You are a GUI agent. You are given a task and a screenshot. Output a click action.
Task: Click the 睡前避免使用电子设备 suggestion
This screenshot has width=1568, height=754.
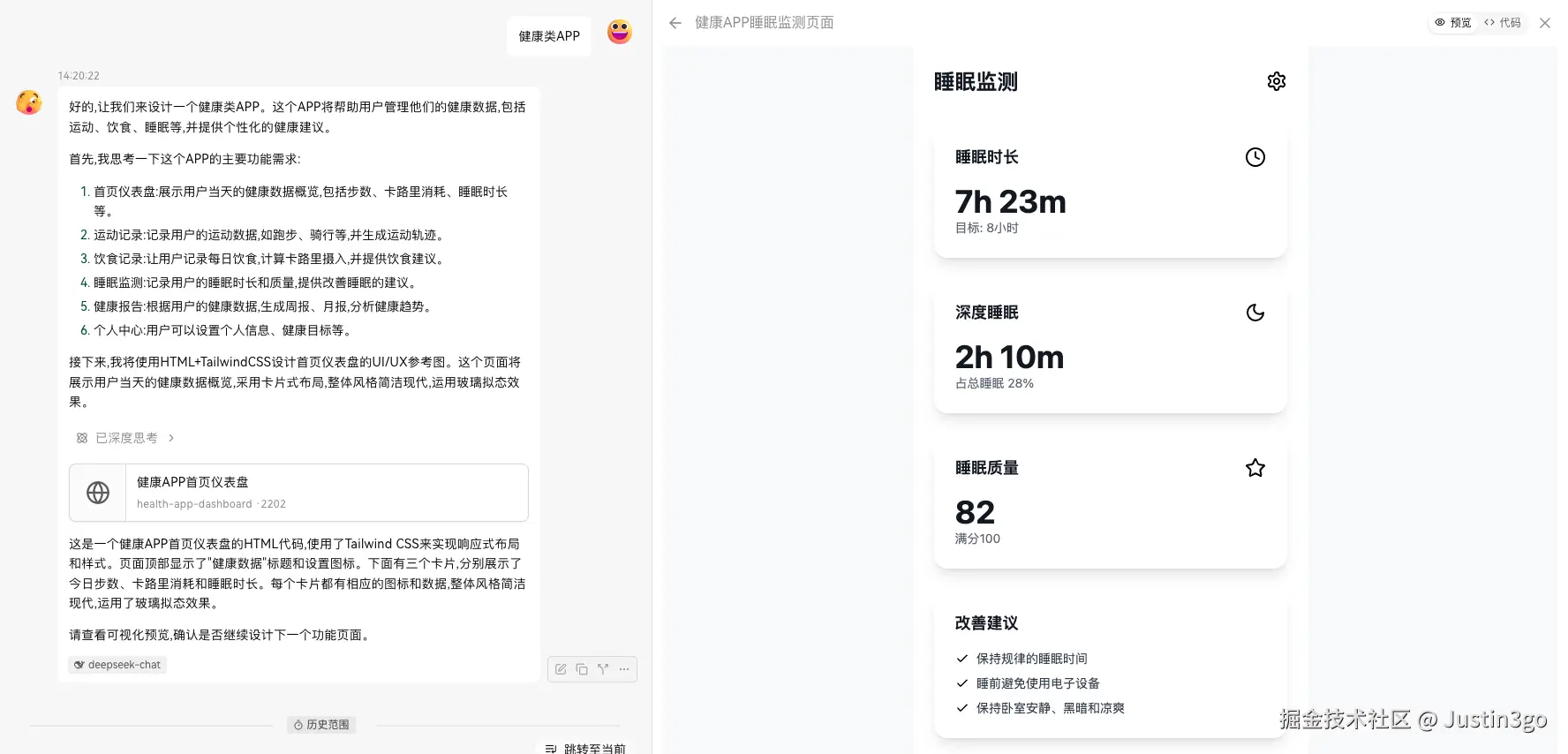(x=1038, y=683)
